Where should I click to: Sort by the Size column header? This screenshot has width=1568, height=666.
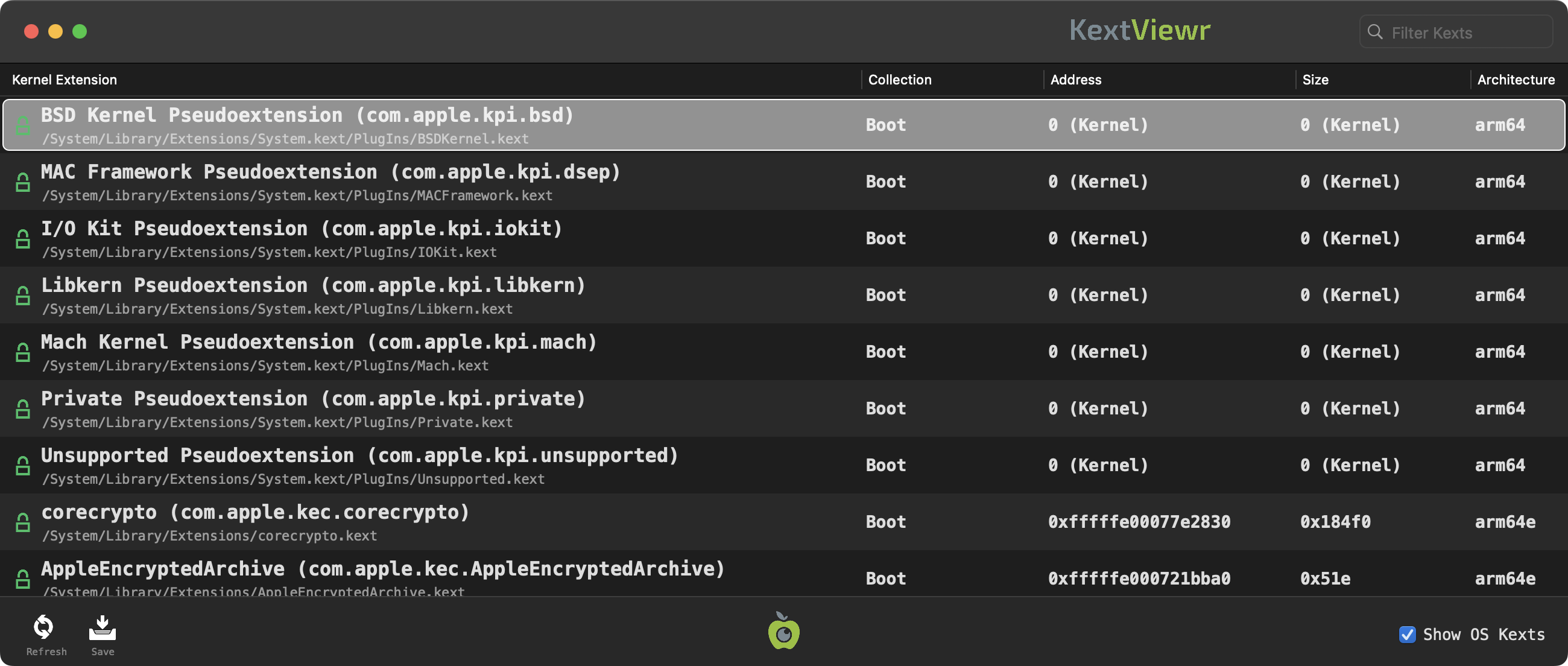click(1315, 80)
